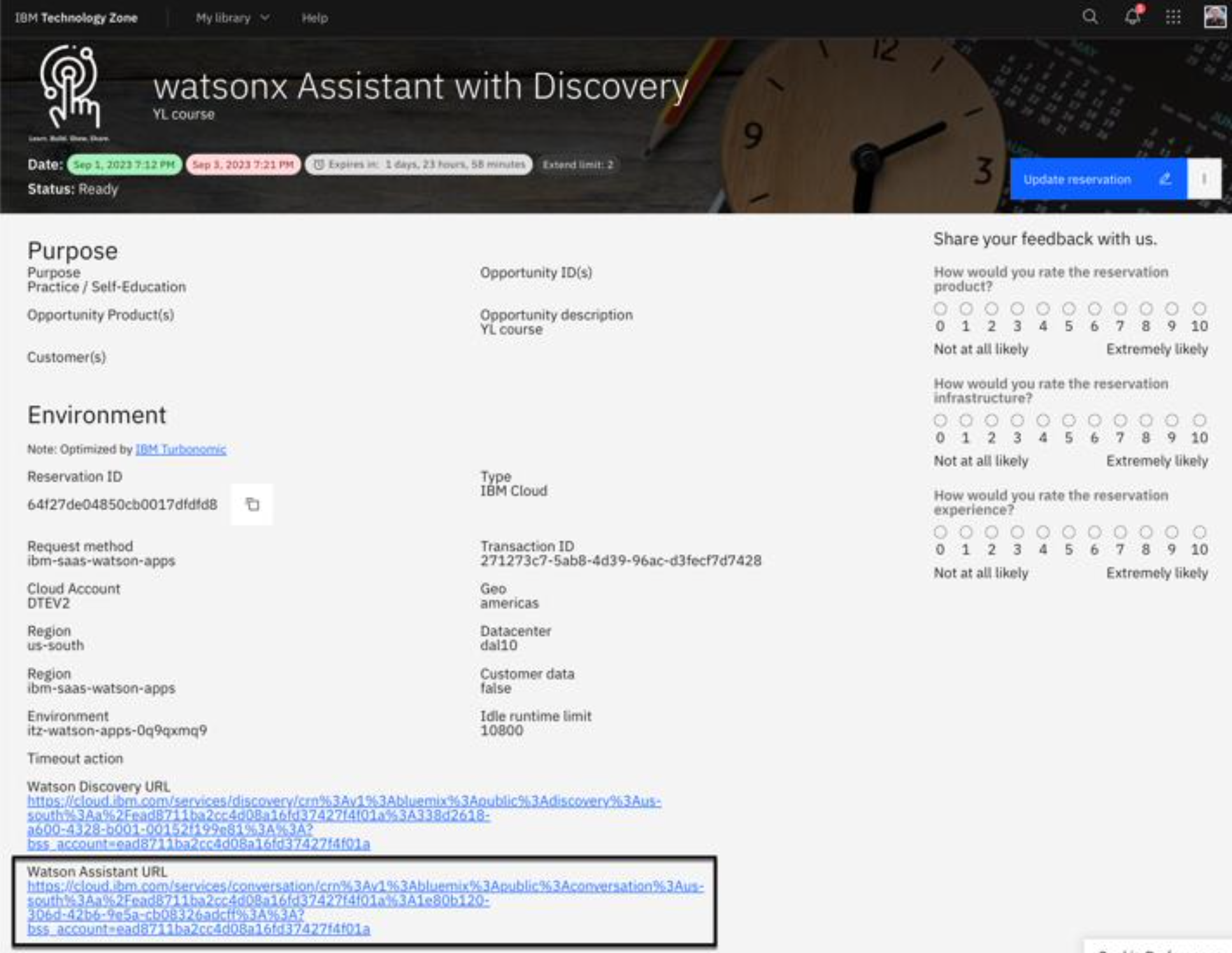Go to IBM Technology Zone home
1232x953 pixels.
pos(76,18)
